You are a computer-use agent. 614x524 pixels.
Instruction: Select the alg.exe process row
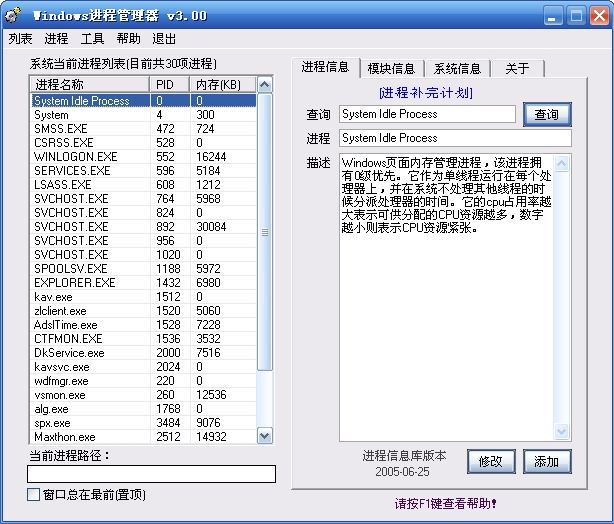pyautogui.click(x=144, y=409)
